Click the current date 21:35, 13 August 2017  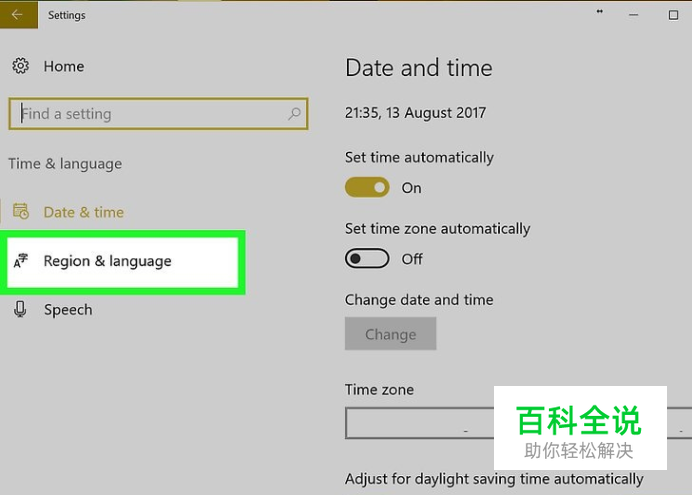point(415,113)
